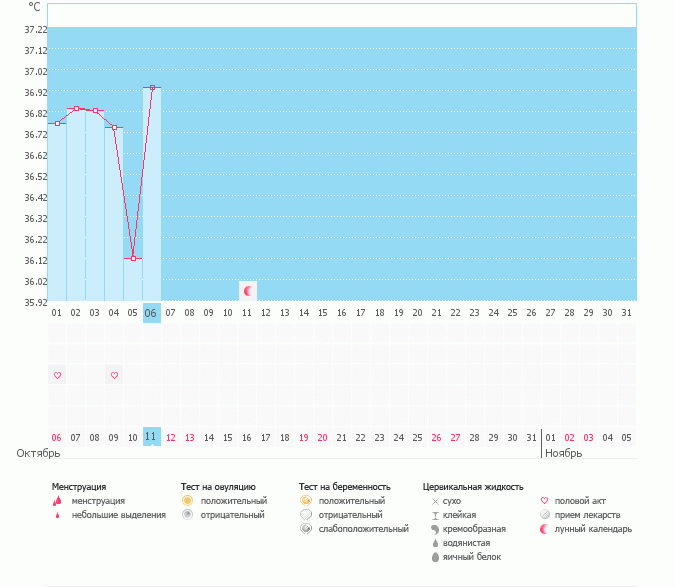Click red date 02 under Ноябрь

(x=570, y=438)
